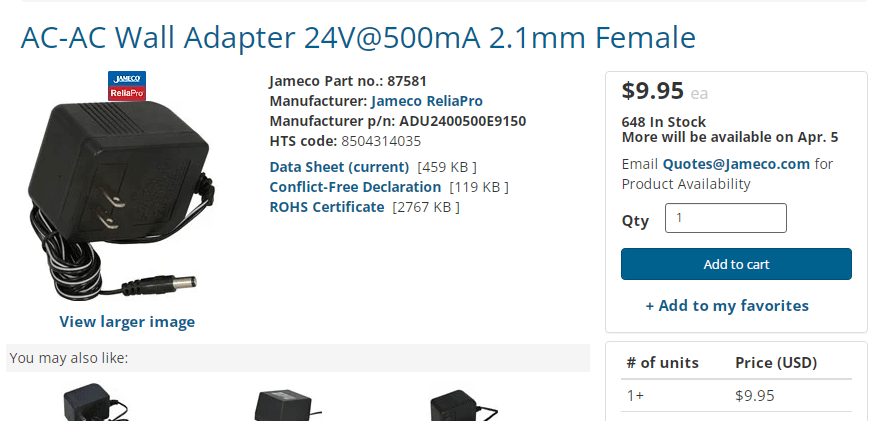Click View larger image link

[127, 321]
